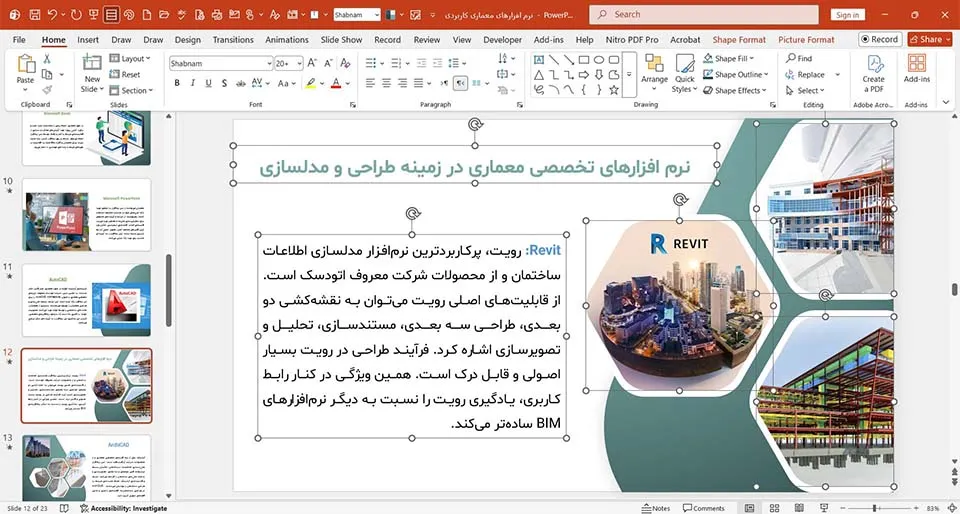
Task: Toggle right-to-left text direction
Action: point(460,83)
